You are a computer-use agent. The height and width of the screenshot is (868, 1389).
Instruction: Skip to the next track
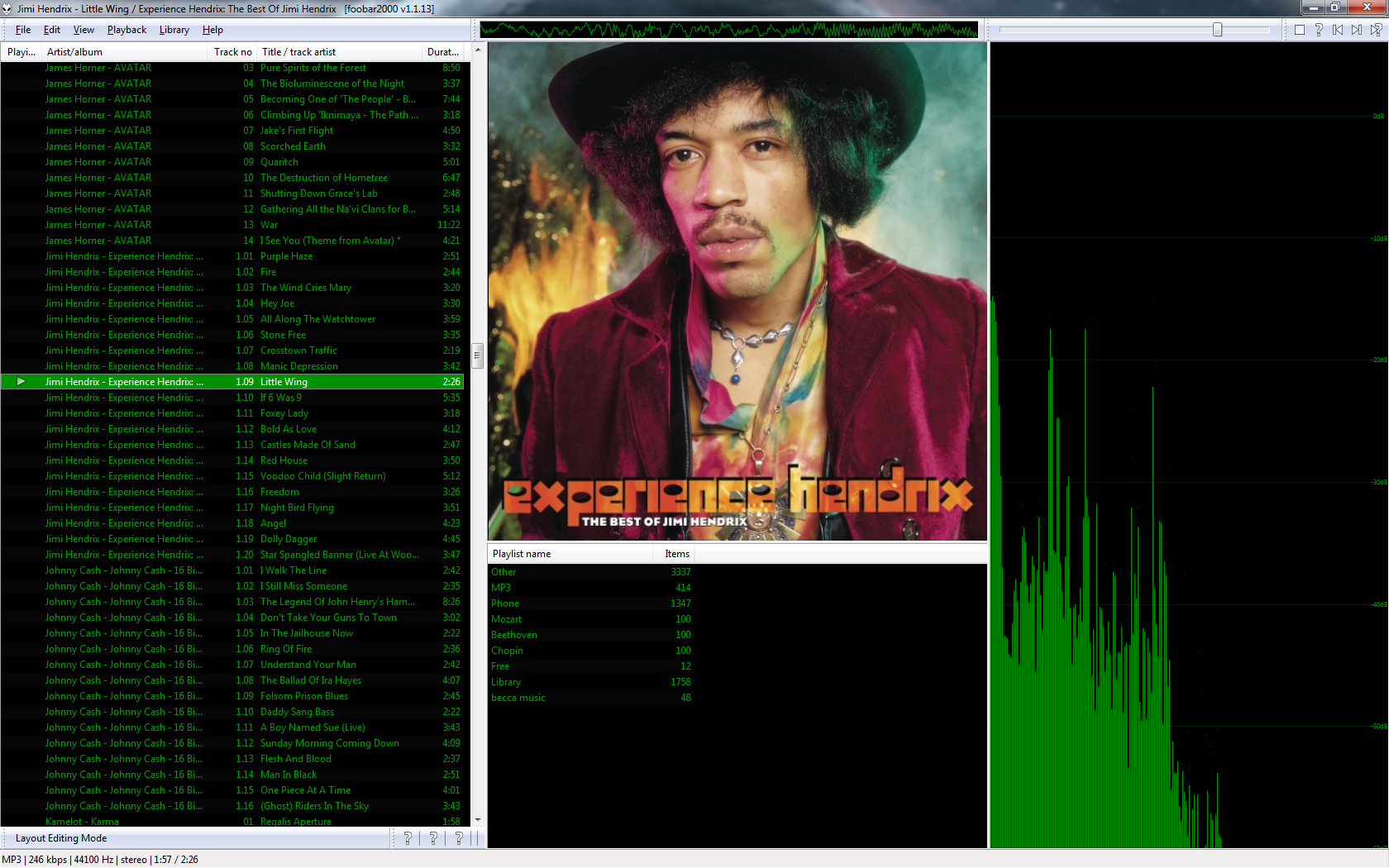pyautogui.click(x=1357, y=30)
